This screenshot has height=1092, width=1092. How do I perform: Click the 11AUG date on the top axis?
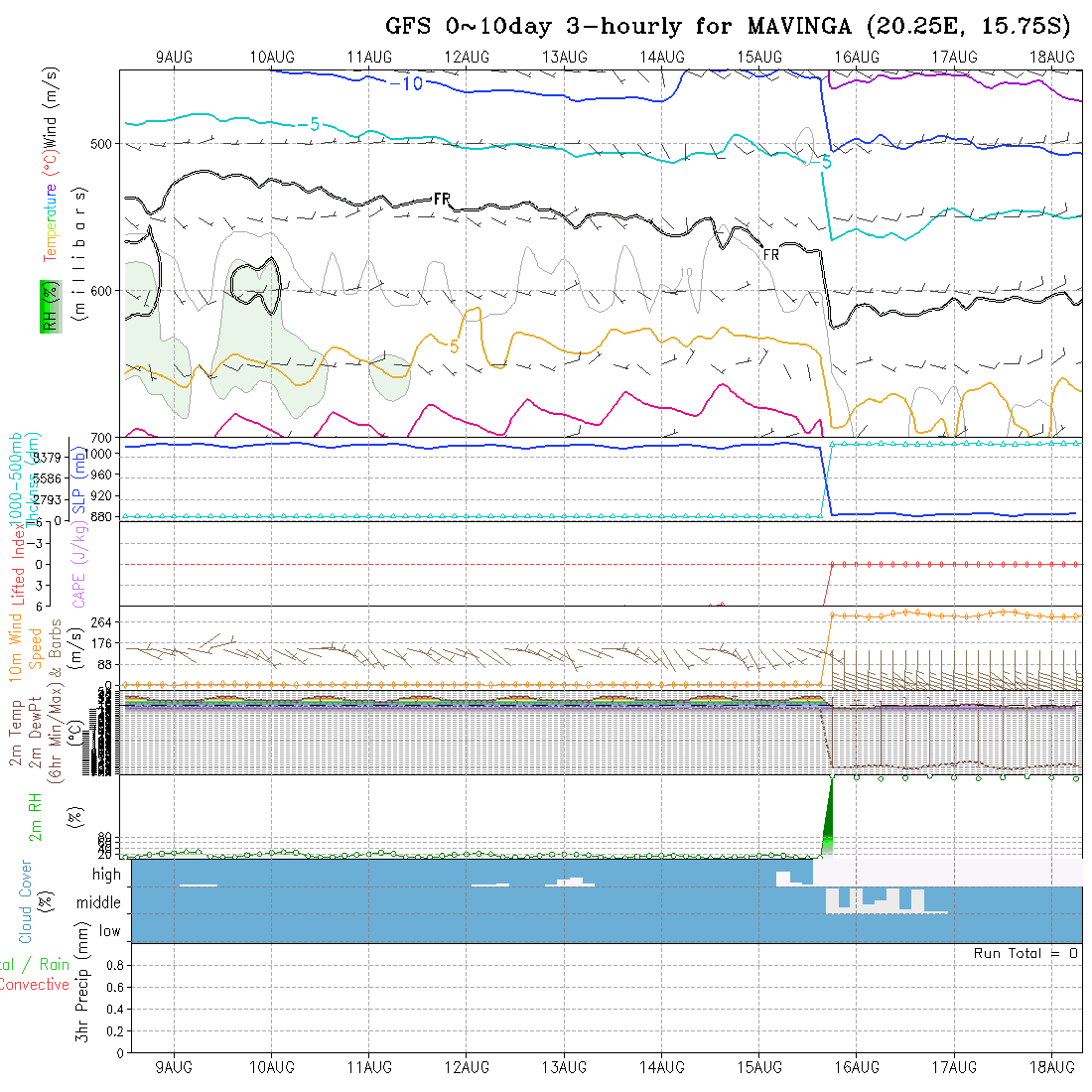pyautogui.click(x=369, y=58)
